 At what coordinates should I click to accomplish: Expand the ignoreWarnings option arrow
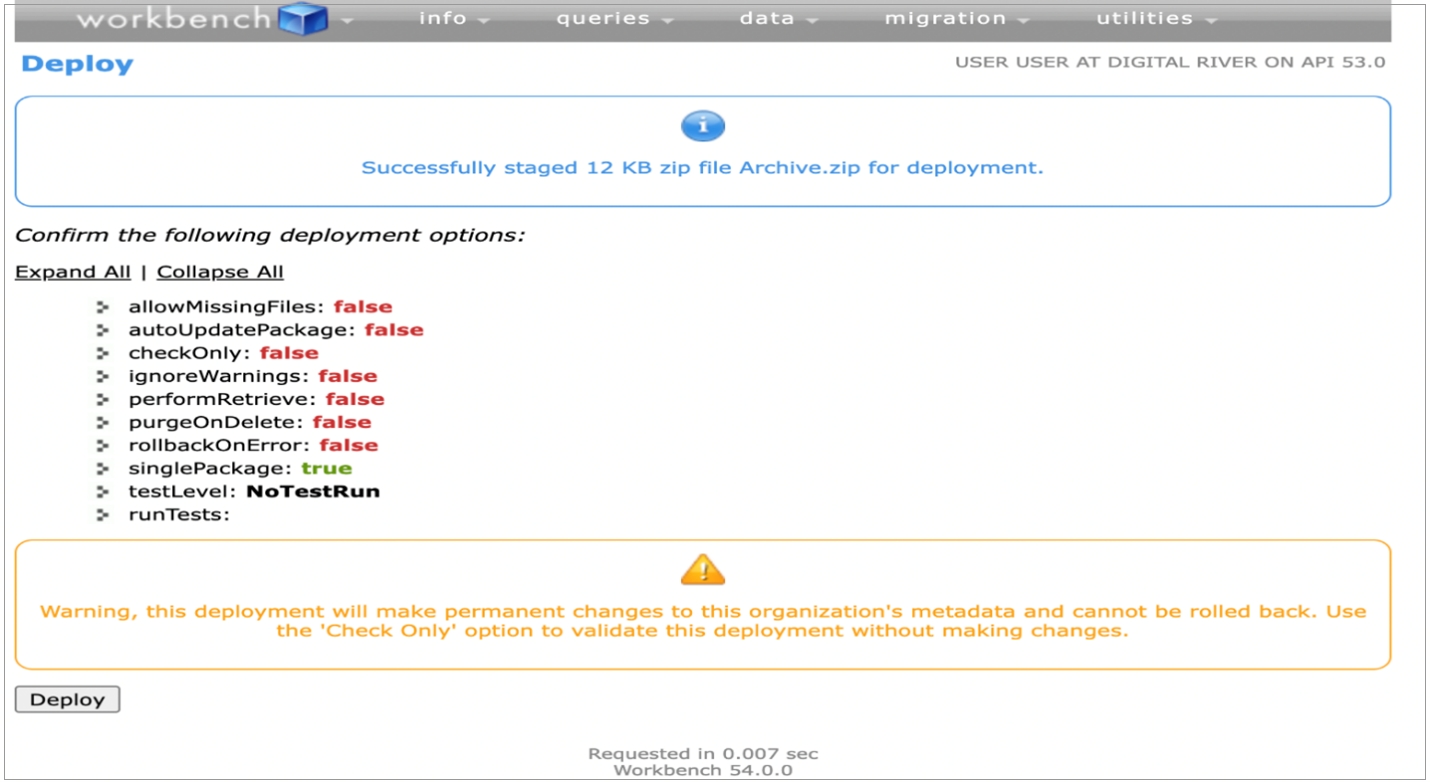(102, 376)
